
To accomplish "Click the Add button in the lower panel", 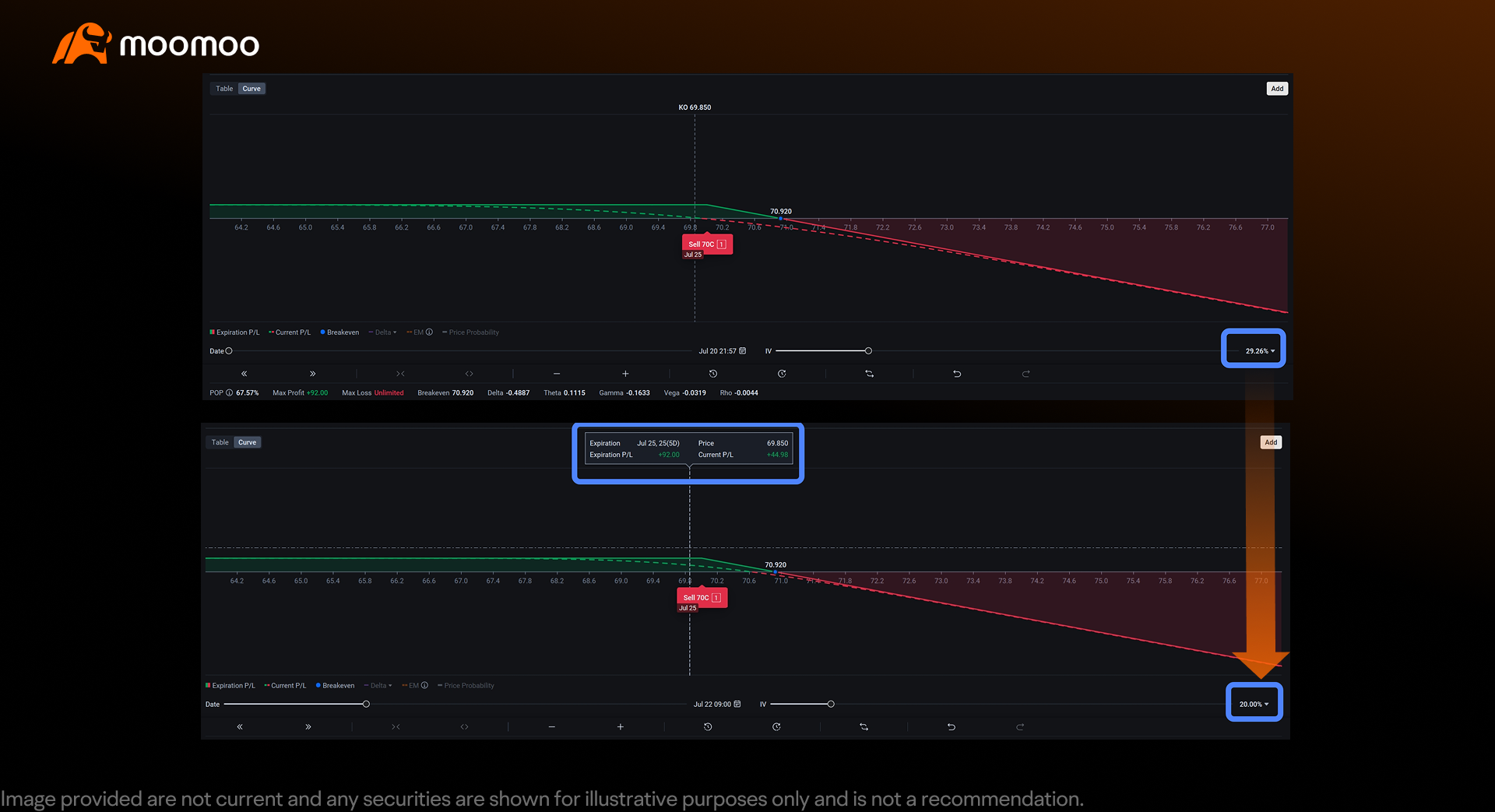I will 1271,442.
